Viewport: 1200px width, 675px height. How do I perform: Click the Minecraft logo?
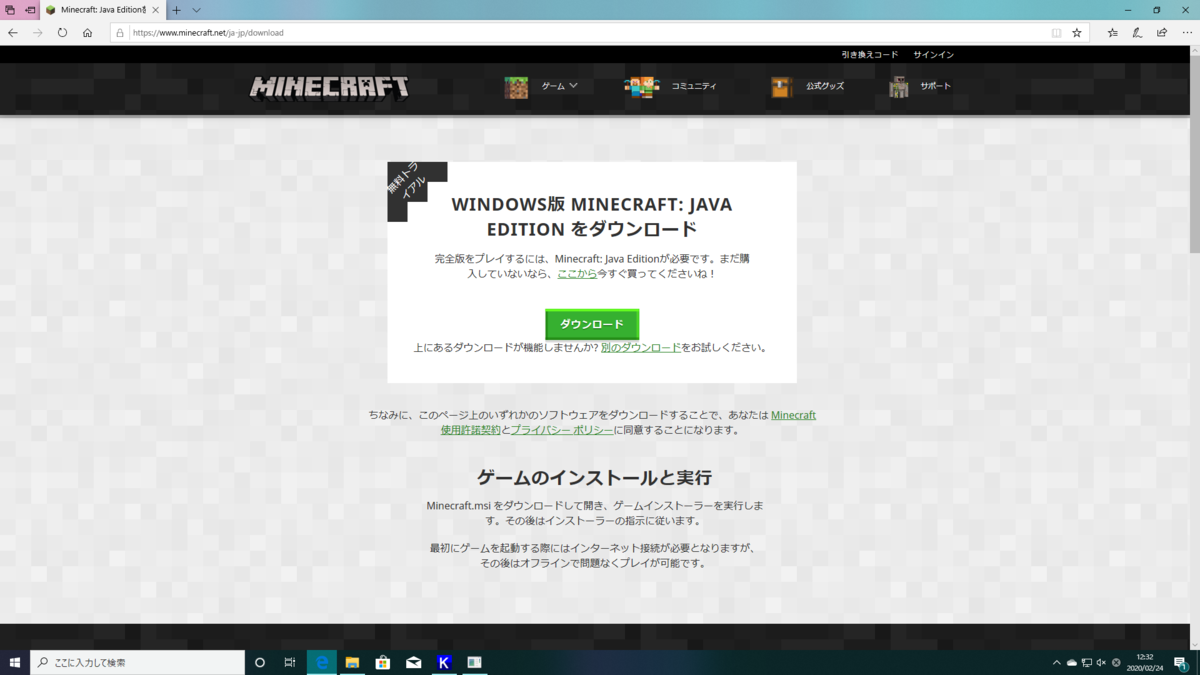tap(329, 86)
